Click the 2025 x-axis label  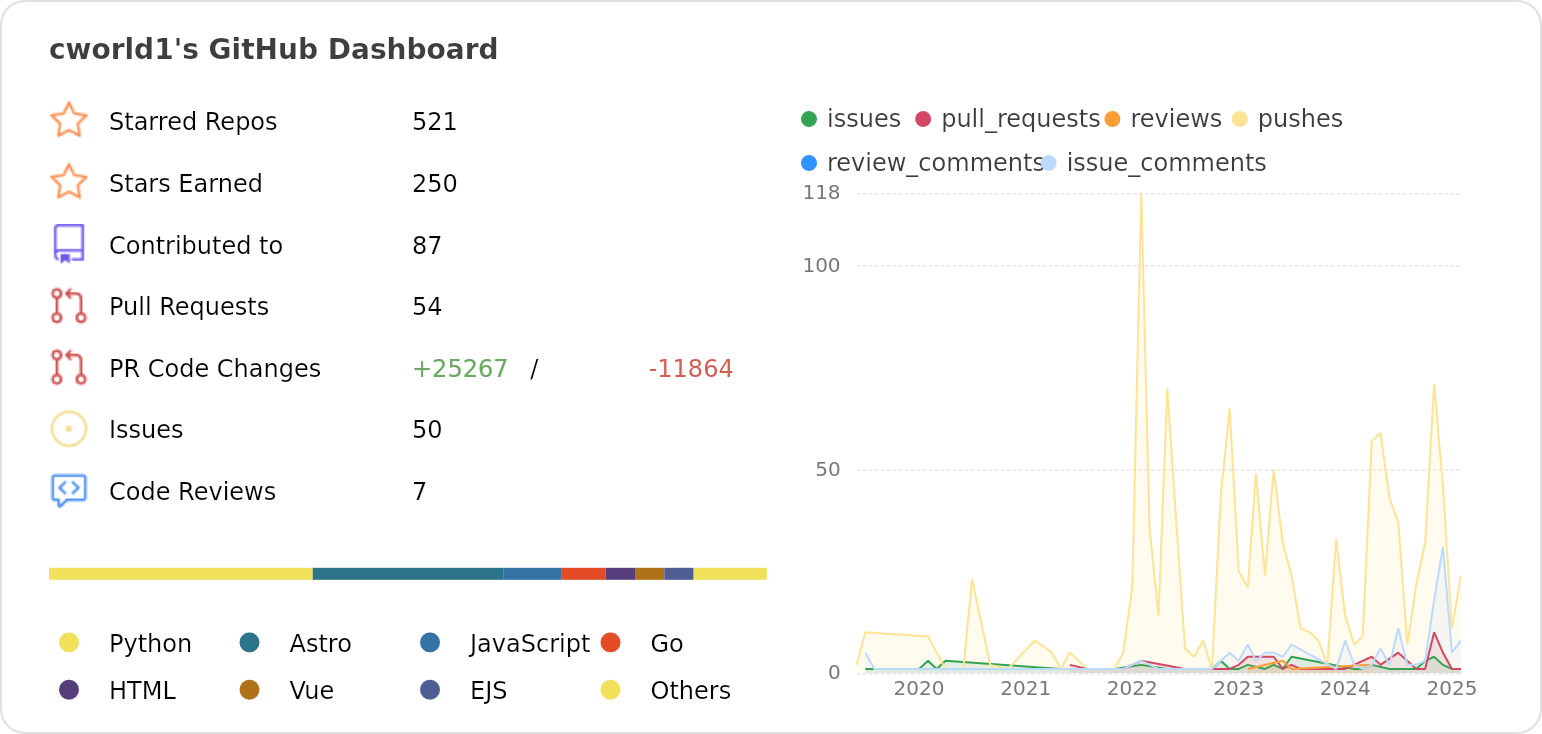(x=1452, y=688)
